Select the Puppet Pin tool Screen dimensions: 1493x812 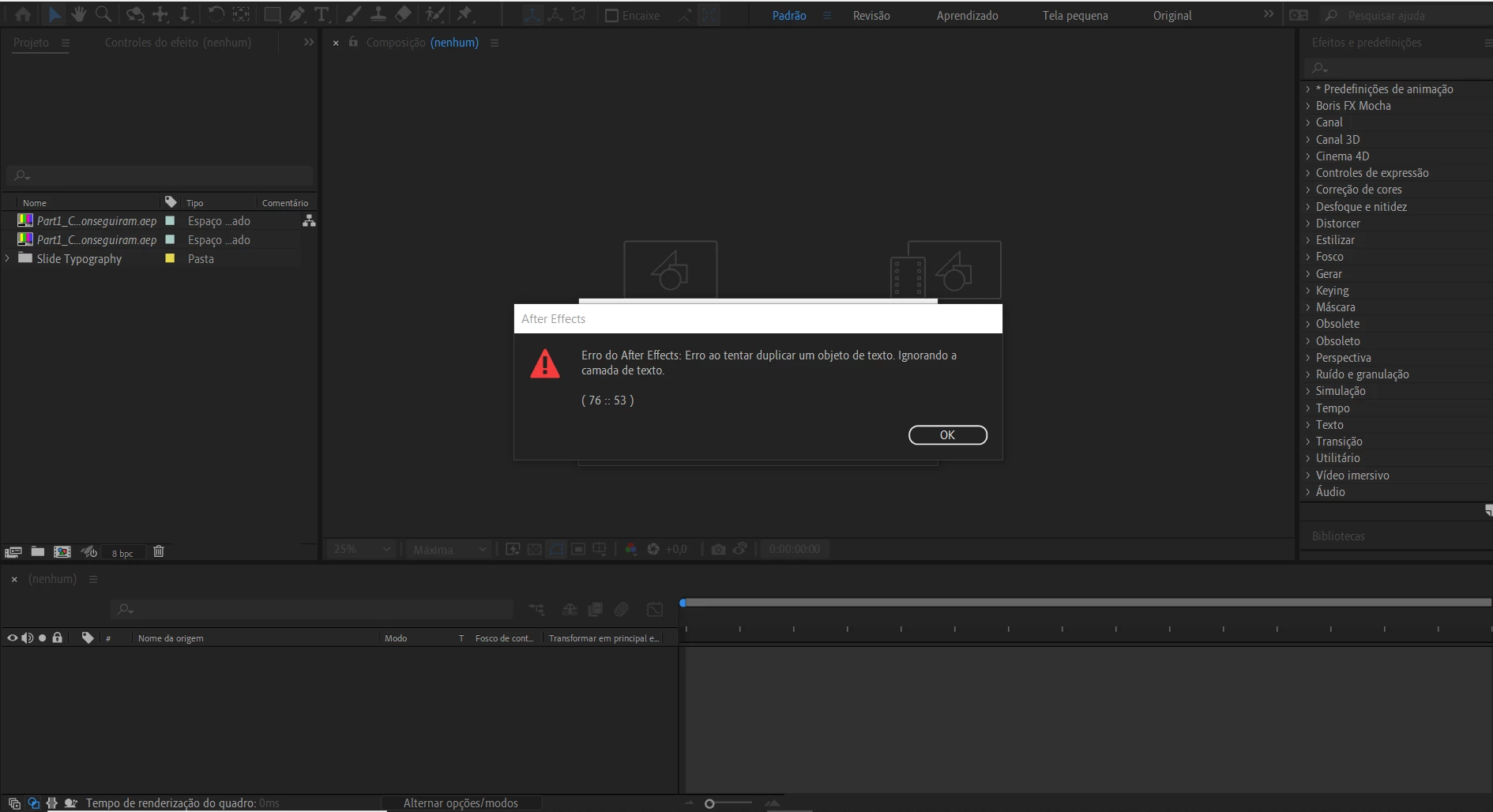point(465,14)
